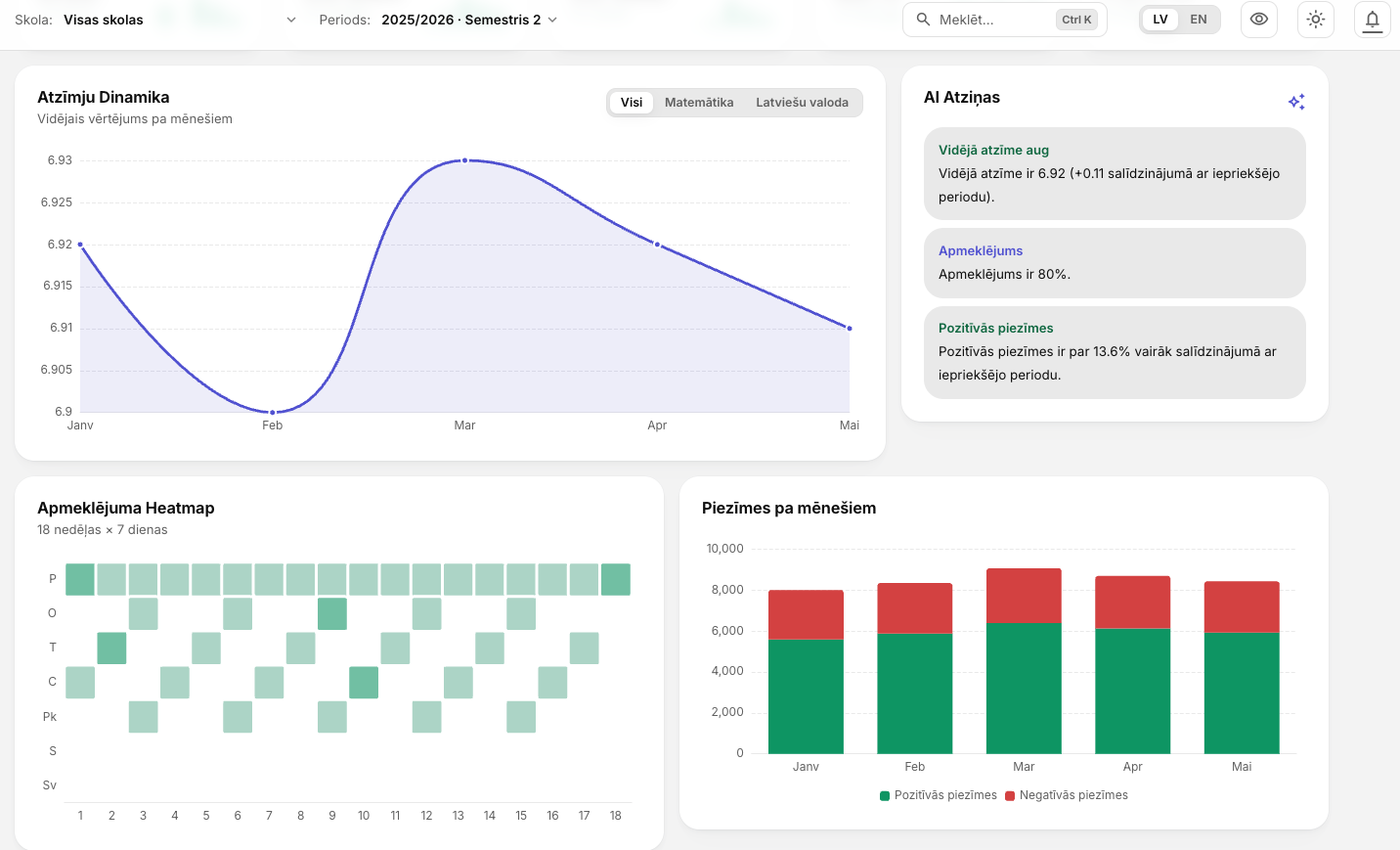
Task: Click the Feb lowest data point on line chart
Action: pyautogui.click(x=273, y=413)
